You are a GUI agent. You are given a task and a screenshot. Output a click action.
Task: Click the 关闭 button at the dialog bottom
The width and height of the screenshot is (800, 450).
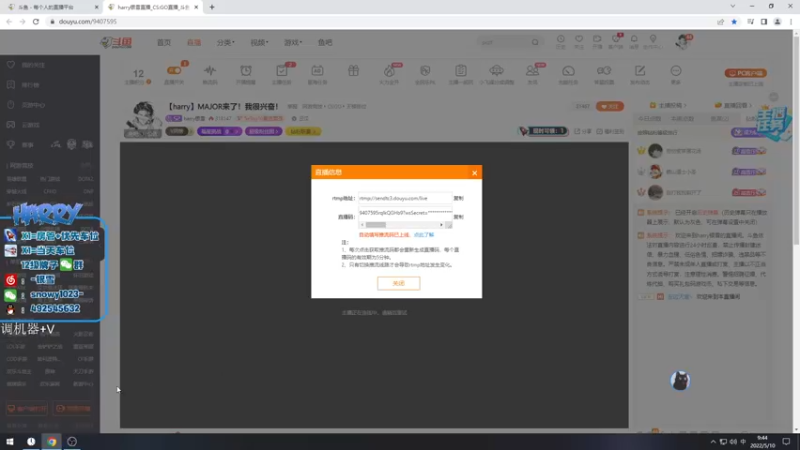(x=398, y=283)
